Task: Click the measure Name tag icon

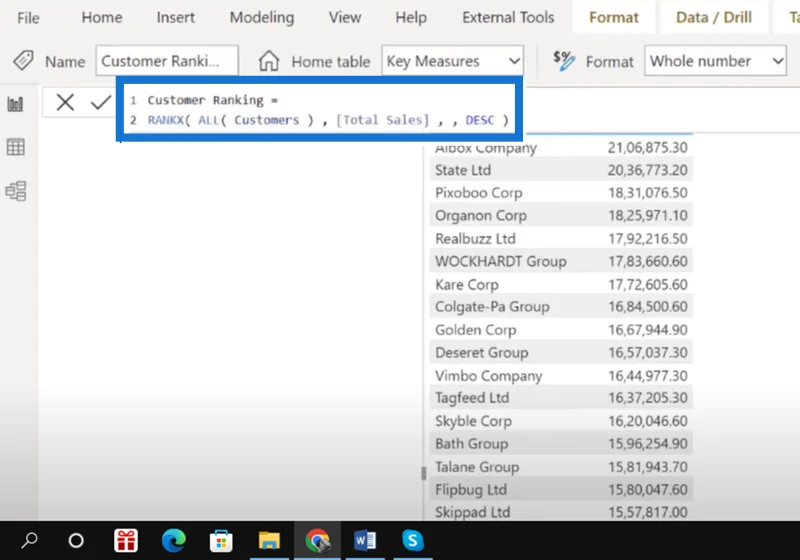Action: point(23,61)
